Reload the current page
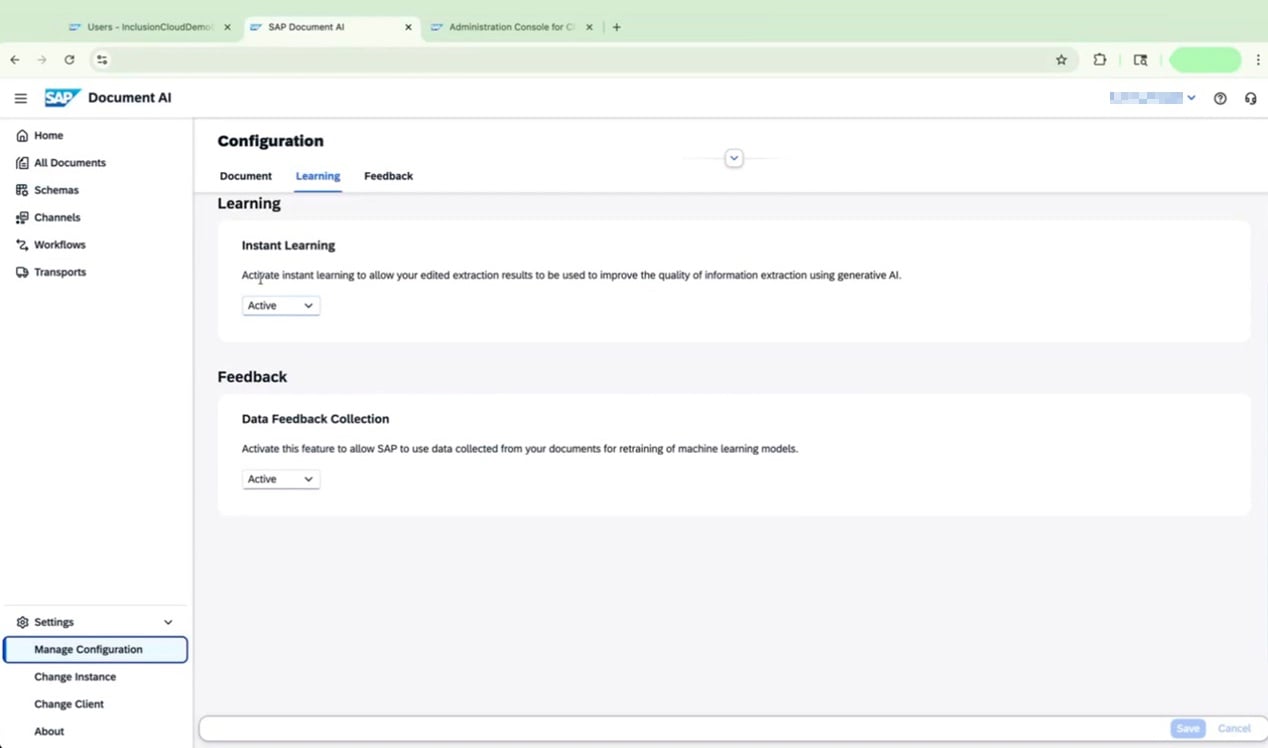This screenshot has width=1268, height=748. 69,60
